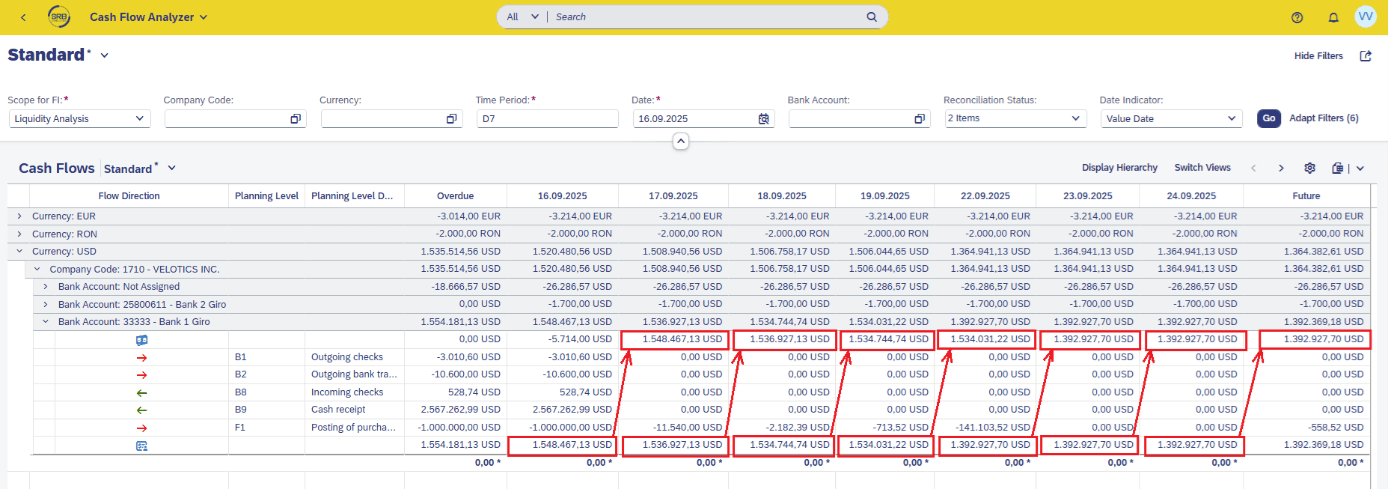The image size is (1388, 489).
Task: Open the notifications bell
Action: tap(1333, 17)
